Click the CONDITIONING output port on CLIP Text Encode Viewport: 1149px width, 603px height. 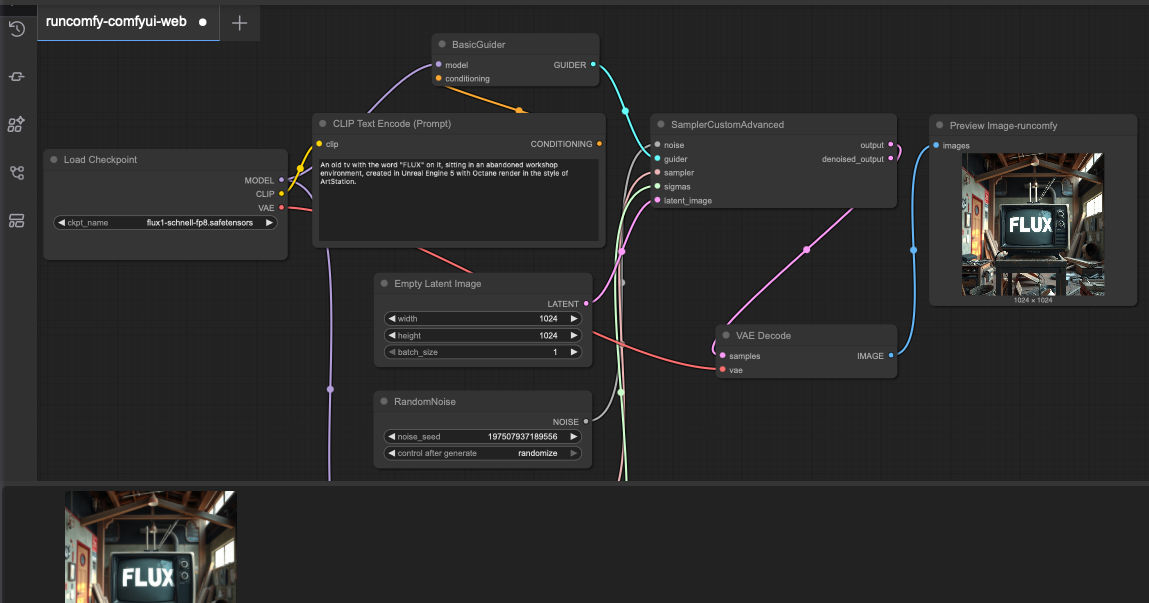click(599, 144)
